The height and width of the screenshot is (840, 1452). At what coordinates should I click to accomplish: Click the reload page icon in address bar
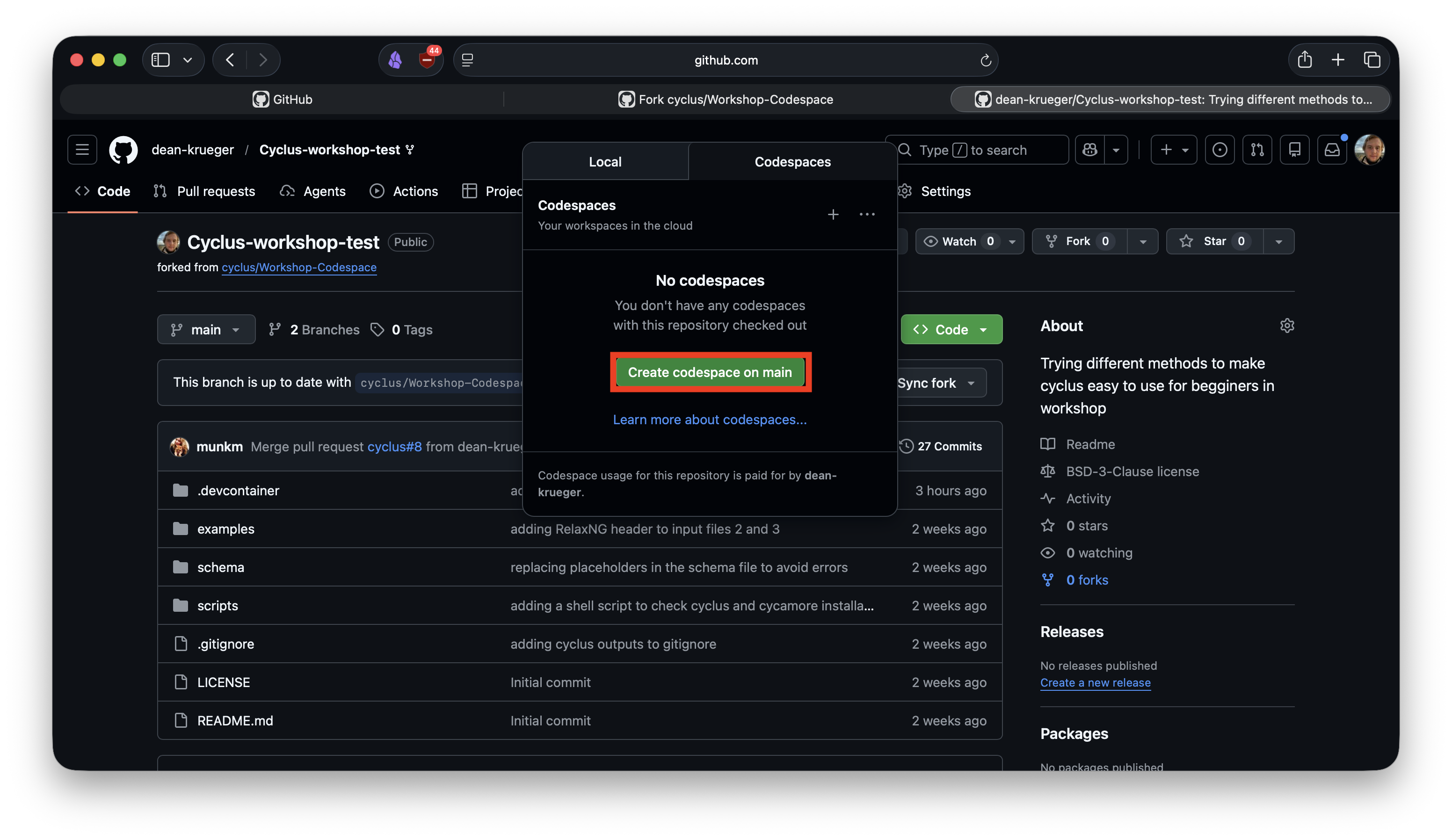tap(985, 60)
